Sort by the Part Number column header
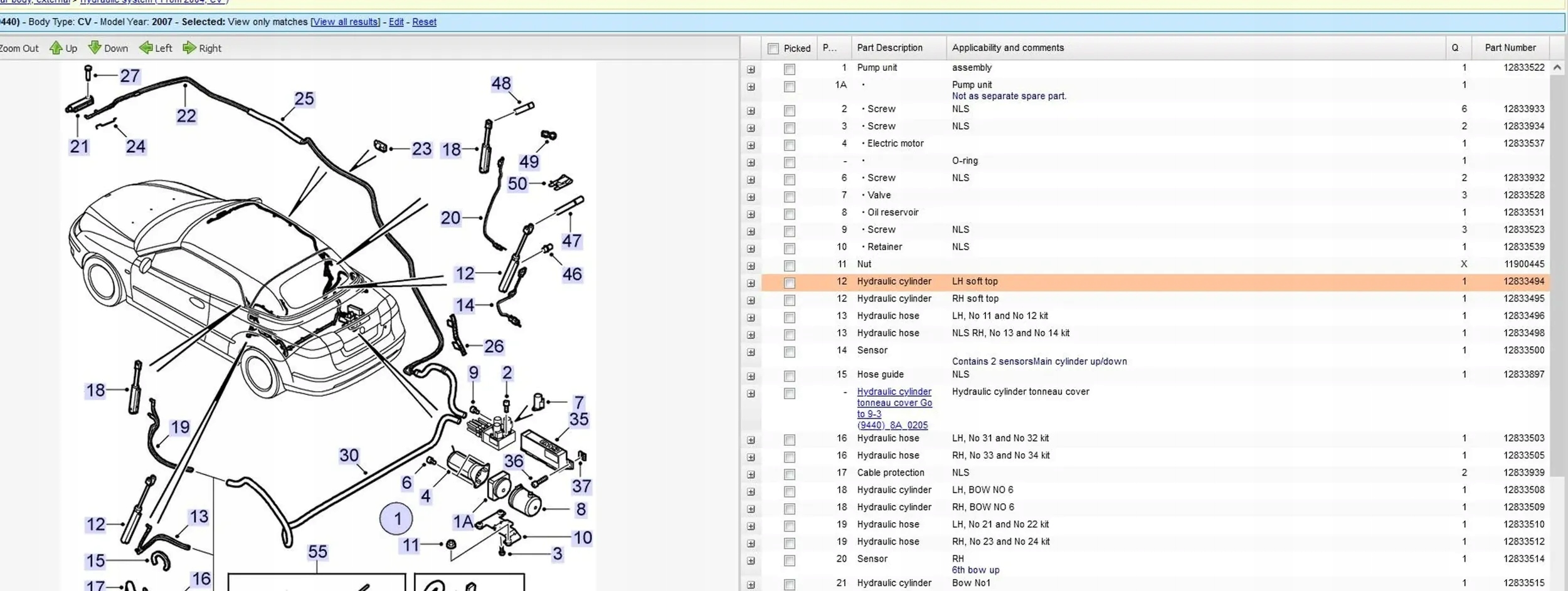This screenshot has height=591, width=1568. point(1510,48)
